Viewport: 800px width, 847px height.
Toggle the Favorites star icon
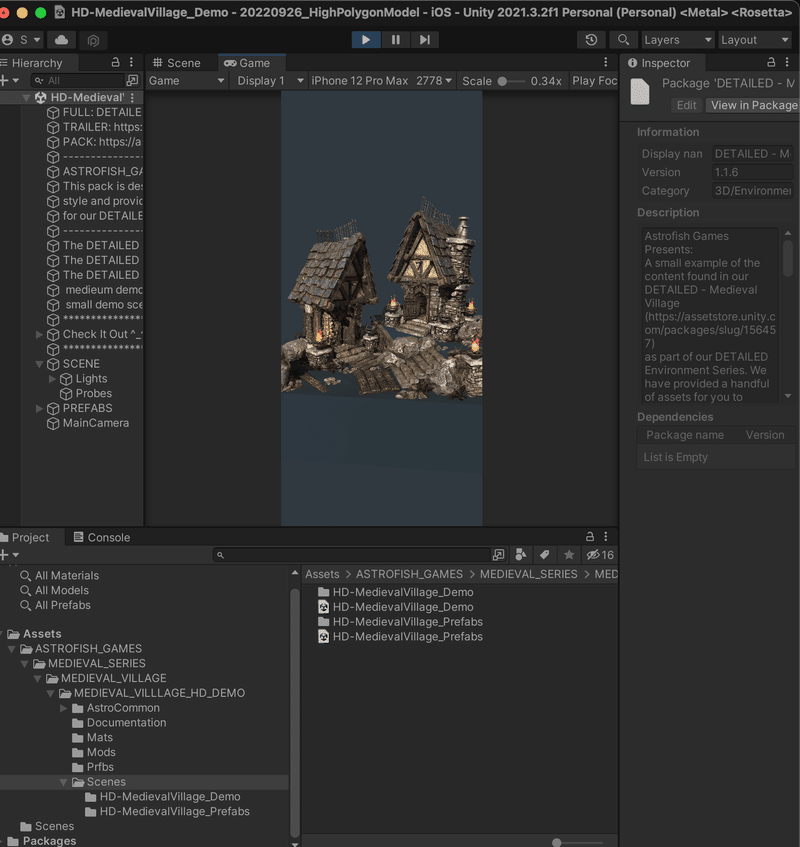[569, 555]
